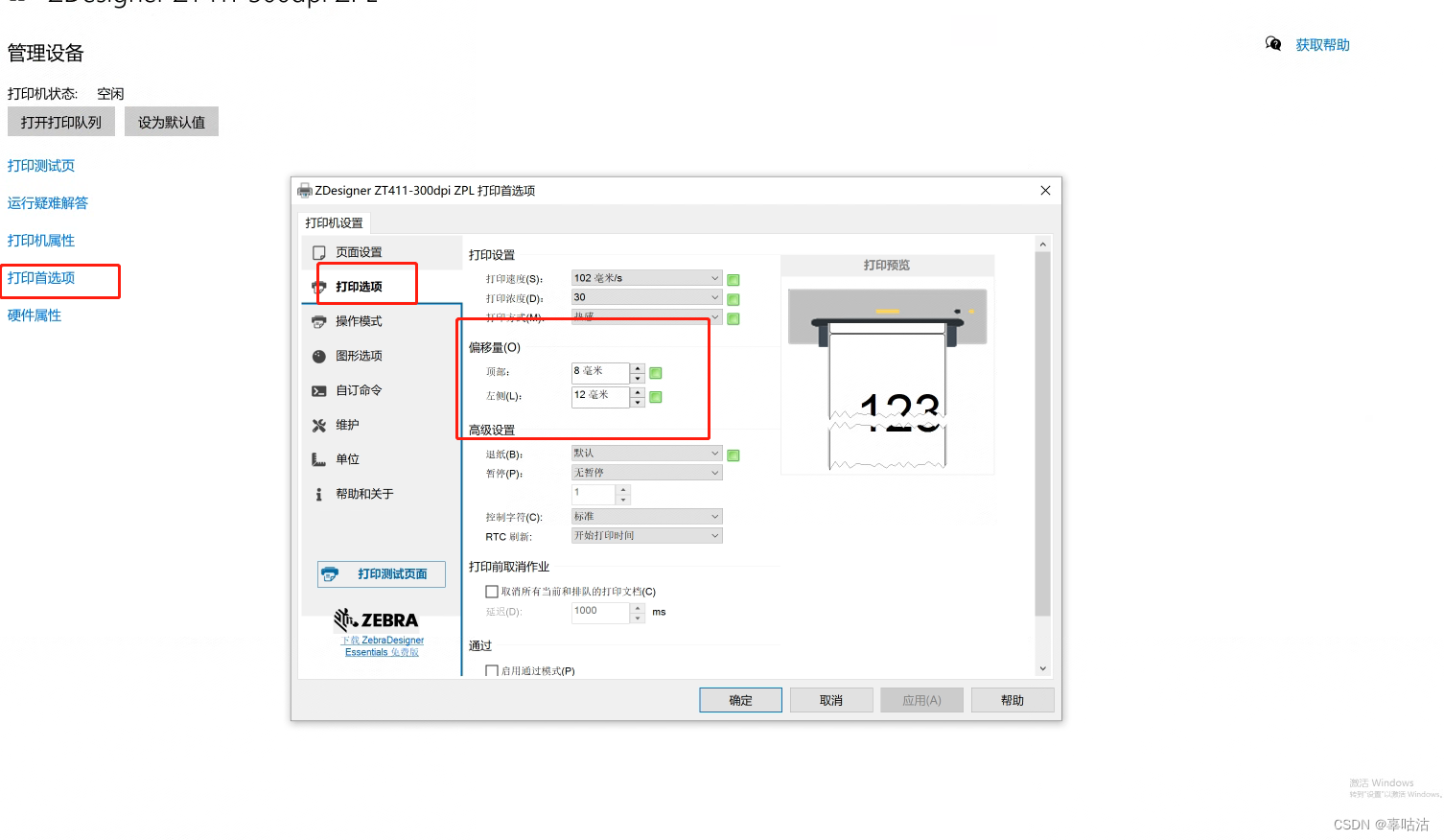Image resolution: width=1444 pixels, height=840 pixels.
Task: Toggle green indicator beside 顶部 offset
Action: [656, 373]
